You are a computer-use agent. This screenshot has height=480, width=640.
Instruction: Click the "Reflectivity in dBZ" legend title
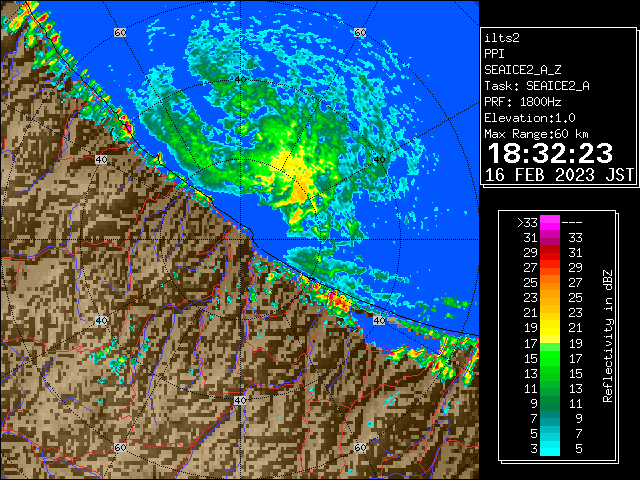[x=608, y=336]
